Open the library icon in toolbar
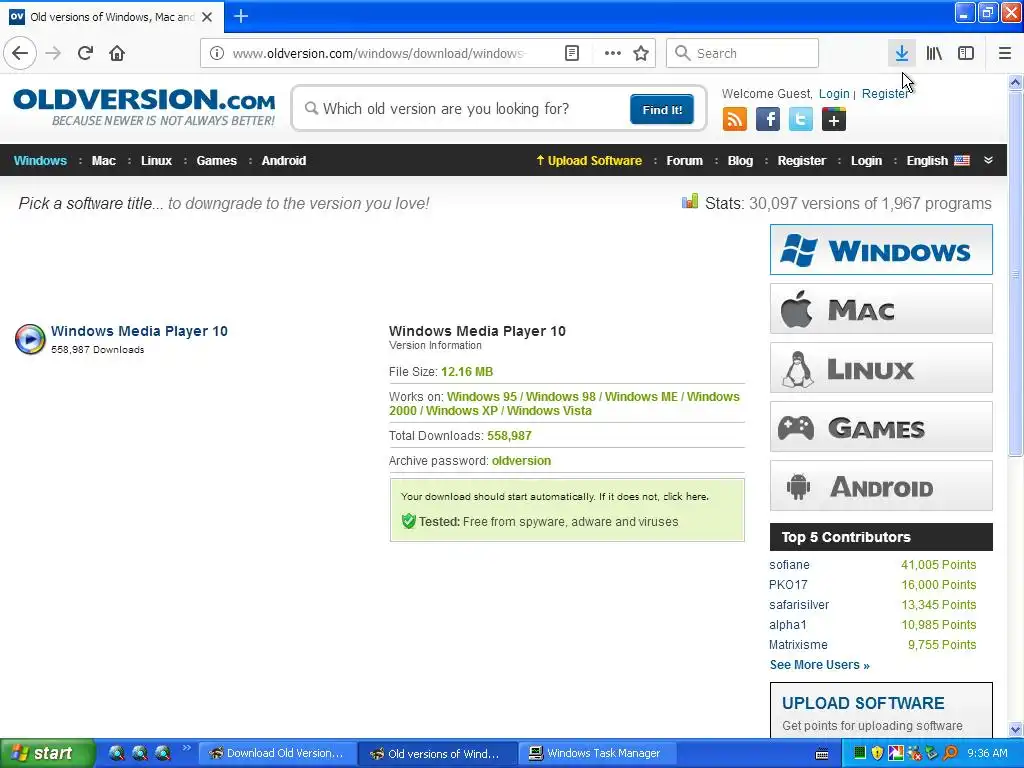 point(934,53)
